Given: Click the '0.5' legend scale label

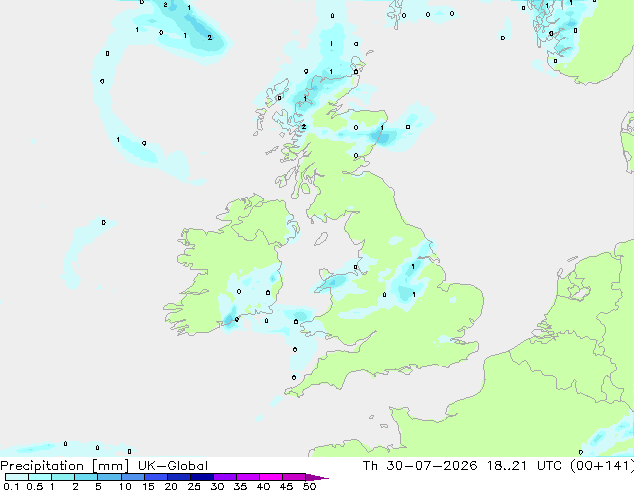Looking at the screenshot, I should (34, 486).
